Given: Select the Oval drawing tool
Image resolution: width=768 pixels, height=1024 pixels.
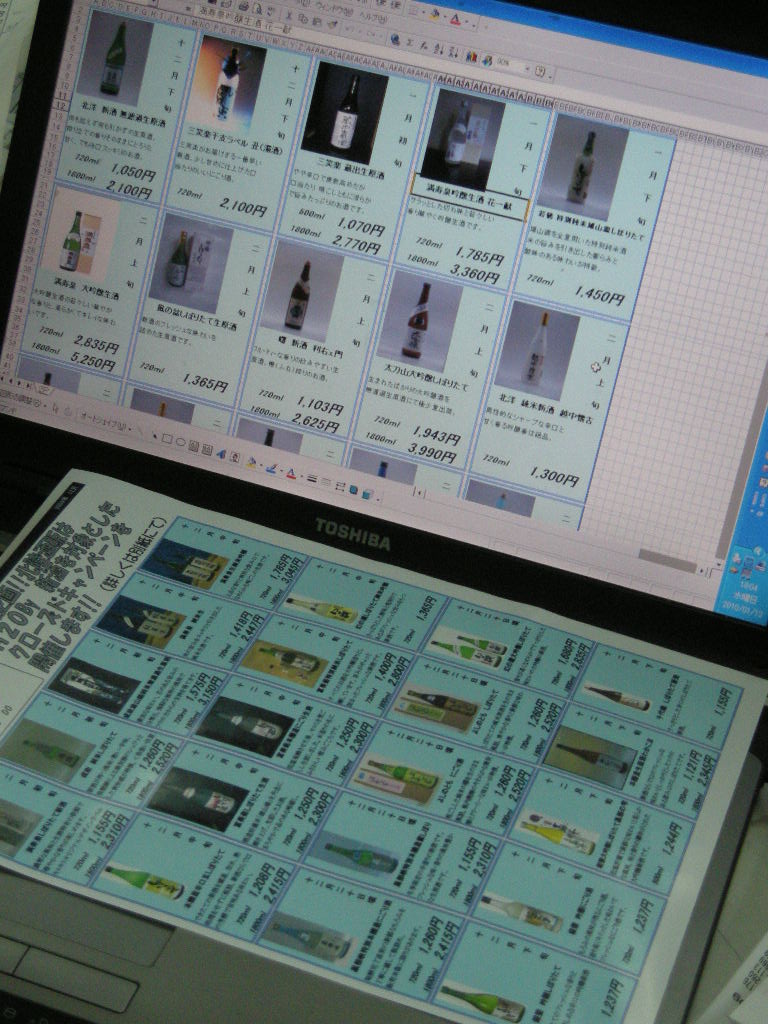Looking at the screenshot, I should point(180,441).
